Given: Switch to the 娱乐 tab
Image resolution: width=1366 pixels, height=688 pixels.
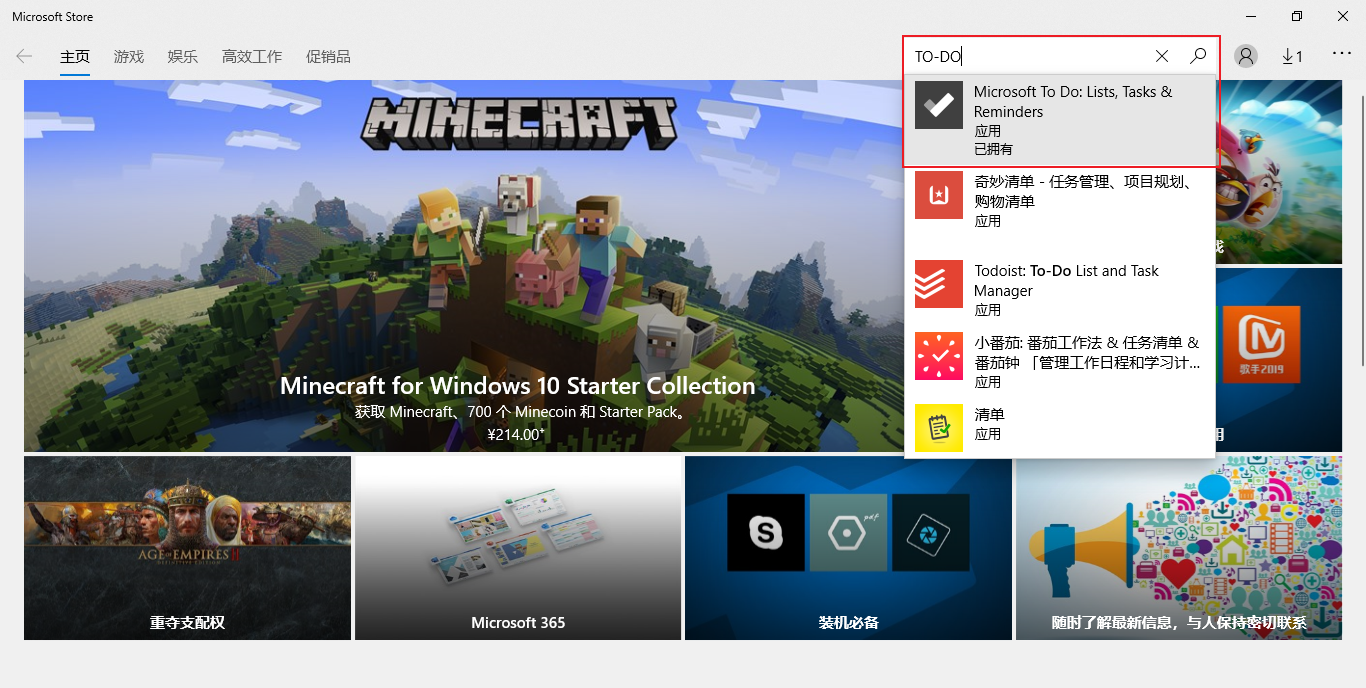Looking at the screenshot, I should 183,57.
